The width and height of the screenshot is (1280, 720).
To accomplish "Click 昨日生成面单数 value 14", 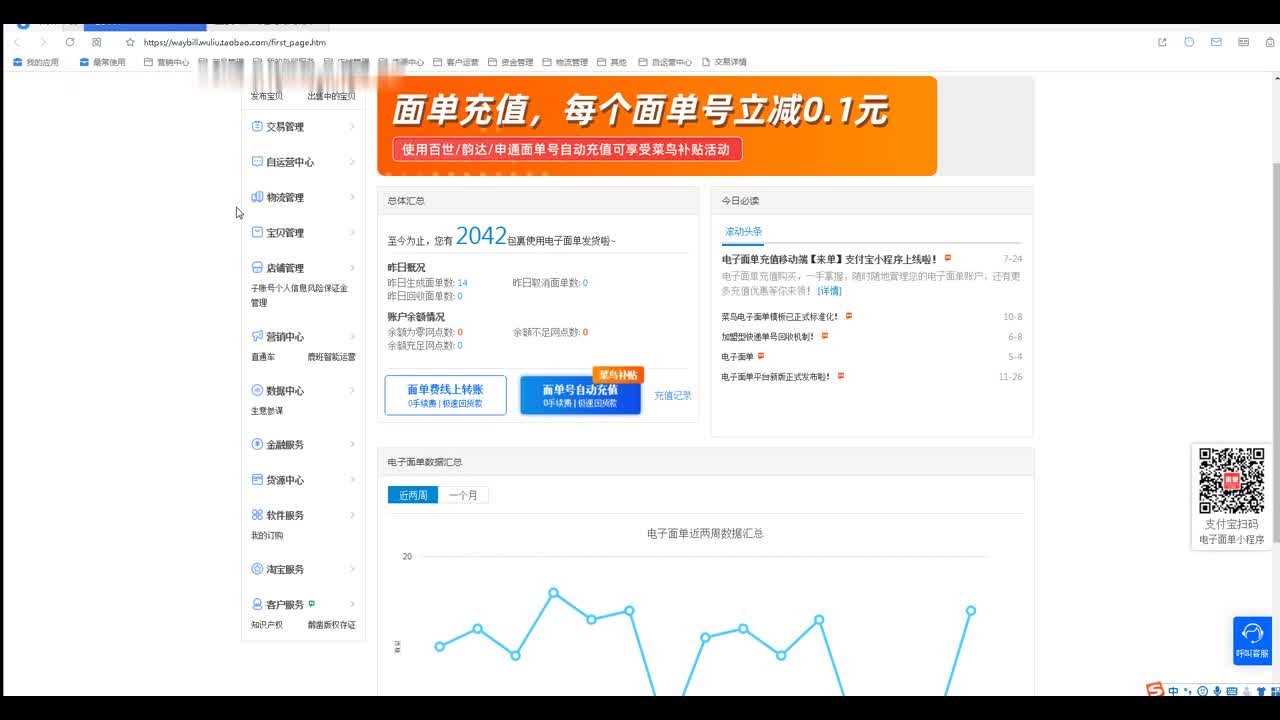I will pyautogui.click(x=463, y=283).
